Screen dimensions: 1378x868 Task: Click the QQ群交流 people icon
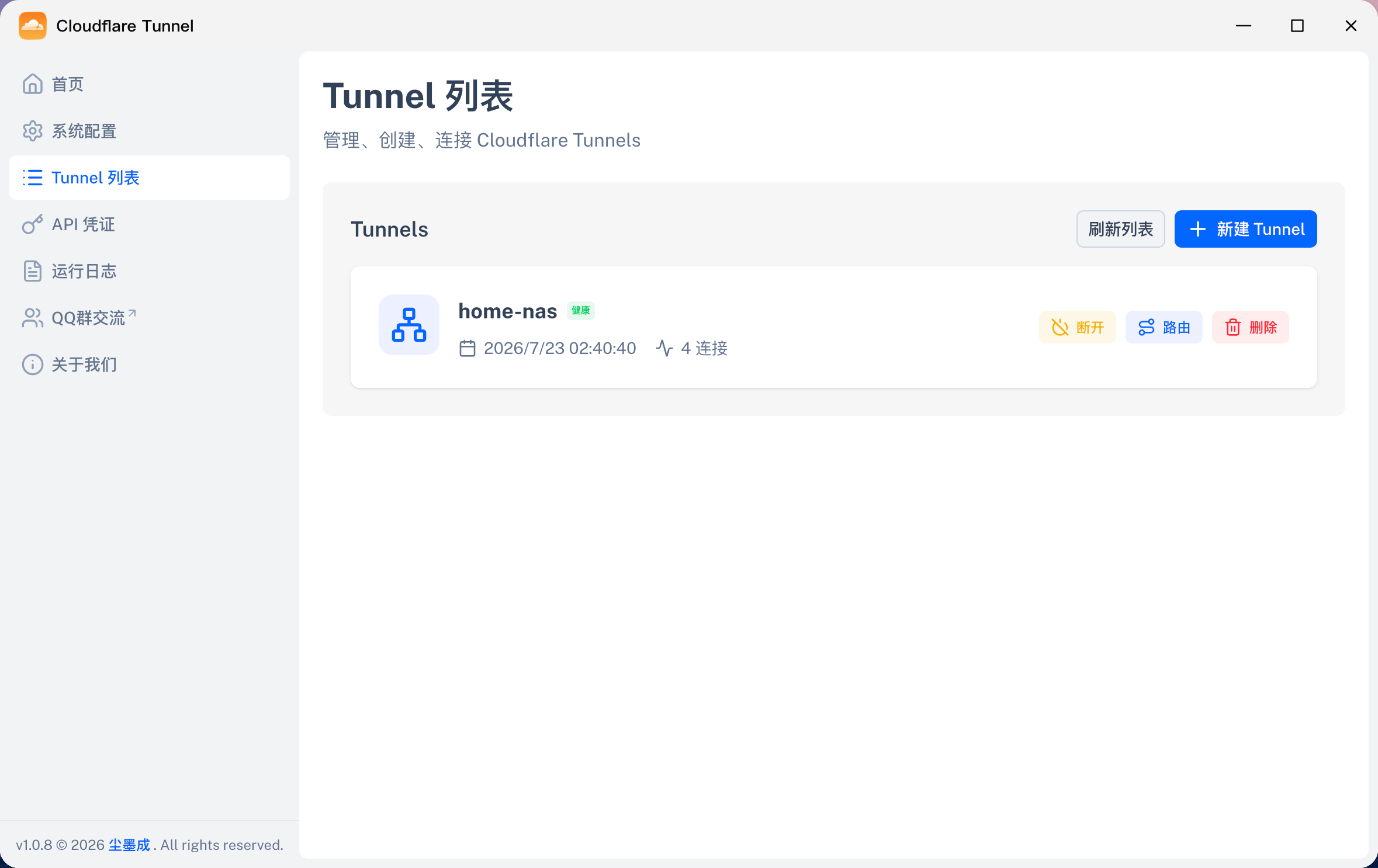click(33, 318)
